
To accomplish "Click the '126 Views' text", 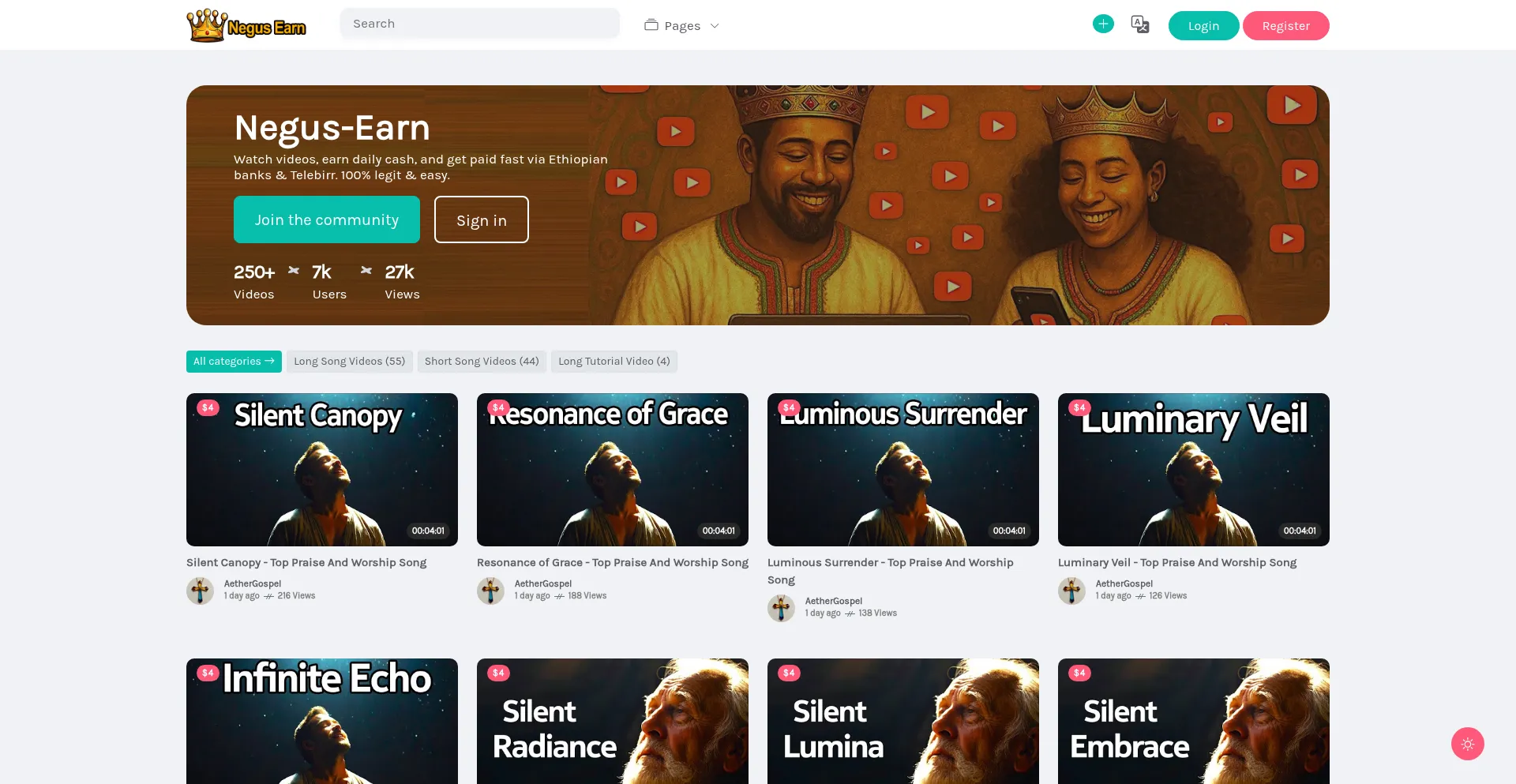I will point(1168,596).
